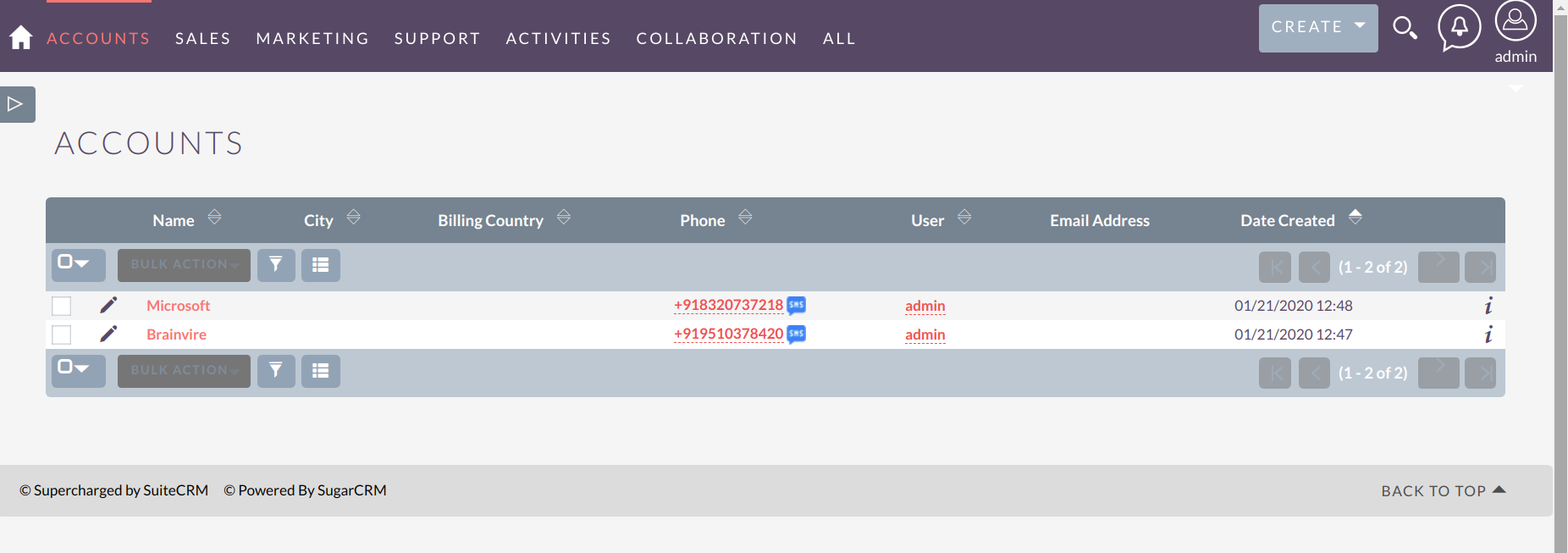Go to the home icon
The width and height of the screenshot is (1568, 553).
pos(21,37)
